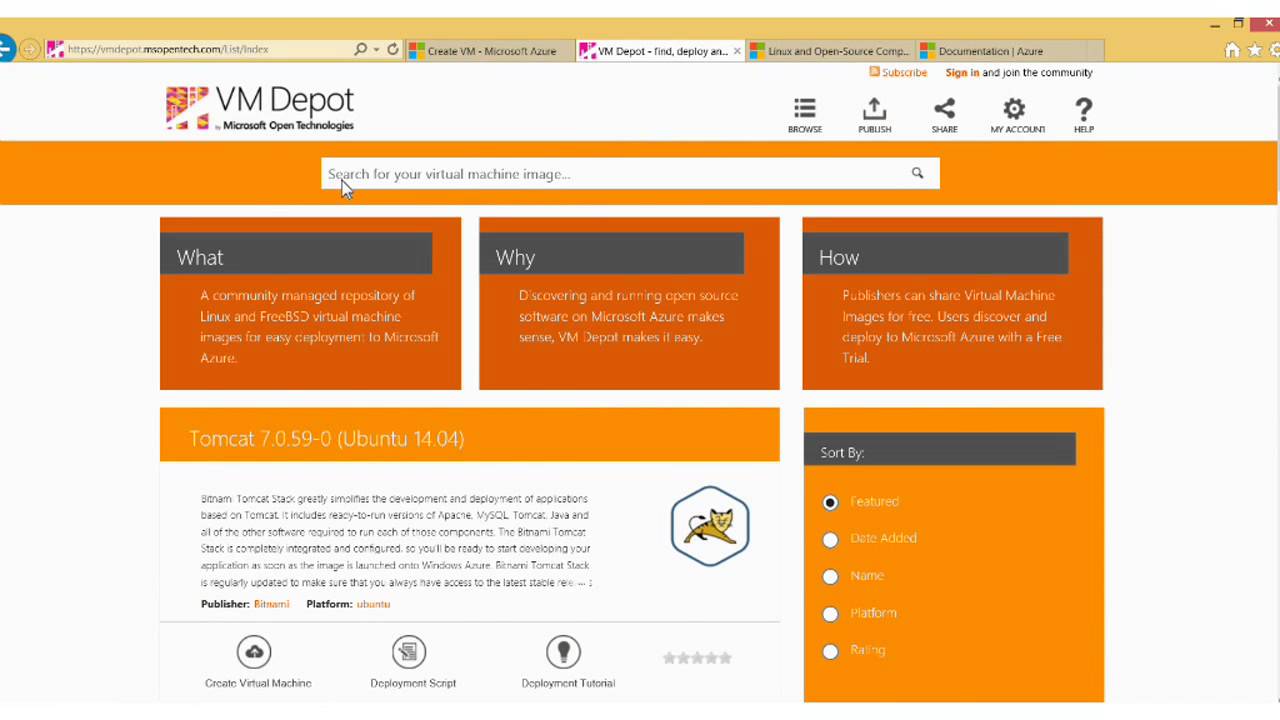
Task: Open the ubuntu platform link
Action: tap(373, 604)
